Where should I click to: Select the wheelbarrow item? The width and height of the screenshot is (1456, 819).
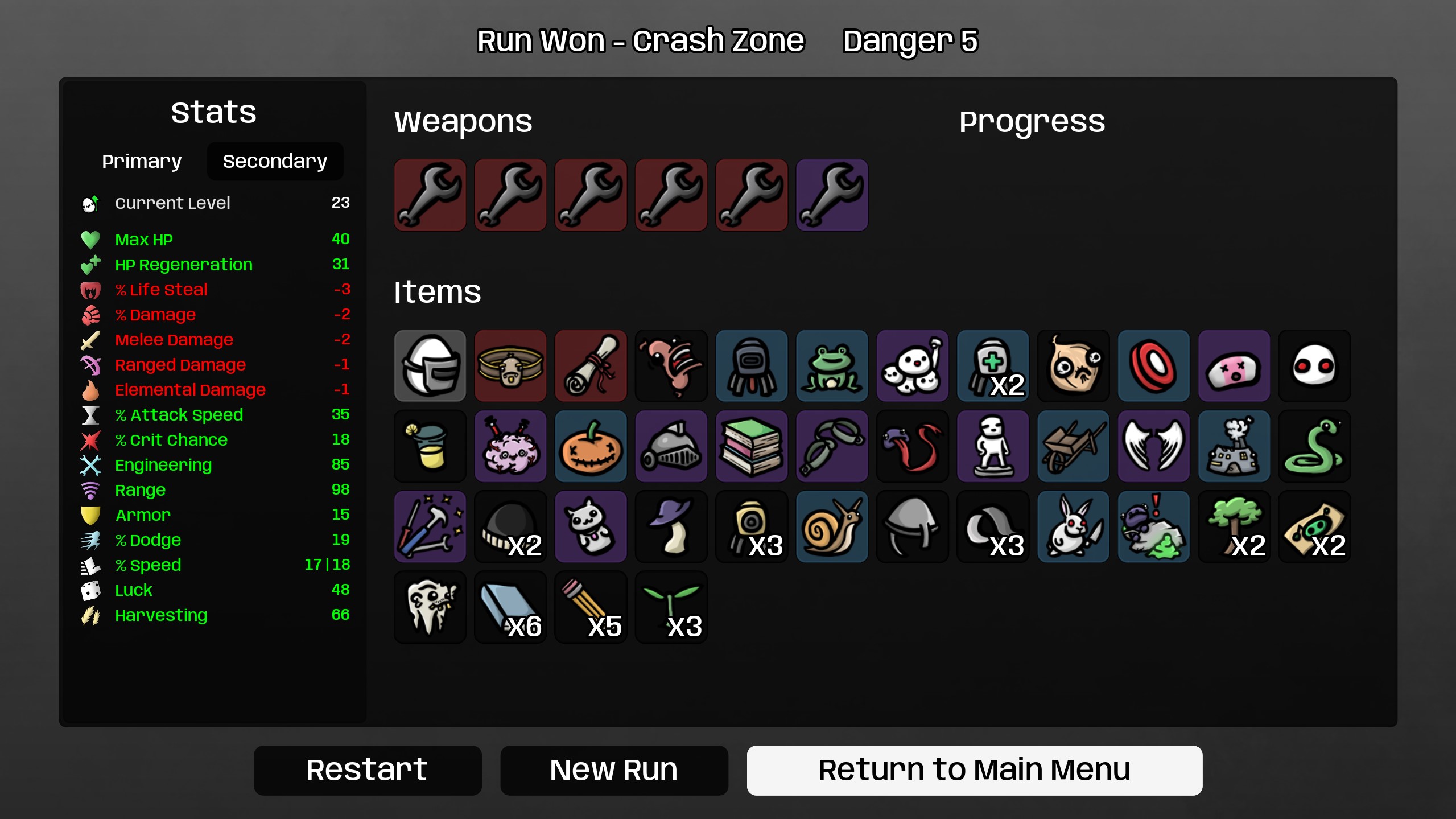(1073, 446)
